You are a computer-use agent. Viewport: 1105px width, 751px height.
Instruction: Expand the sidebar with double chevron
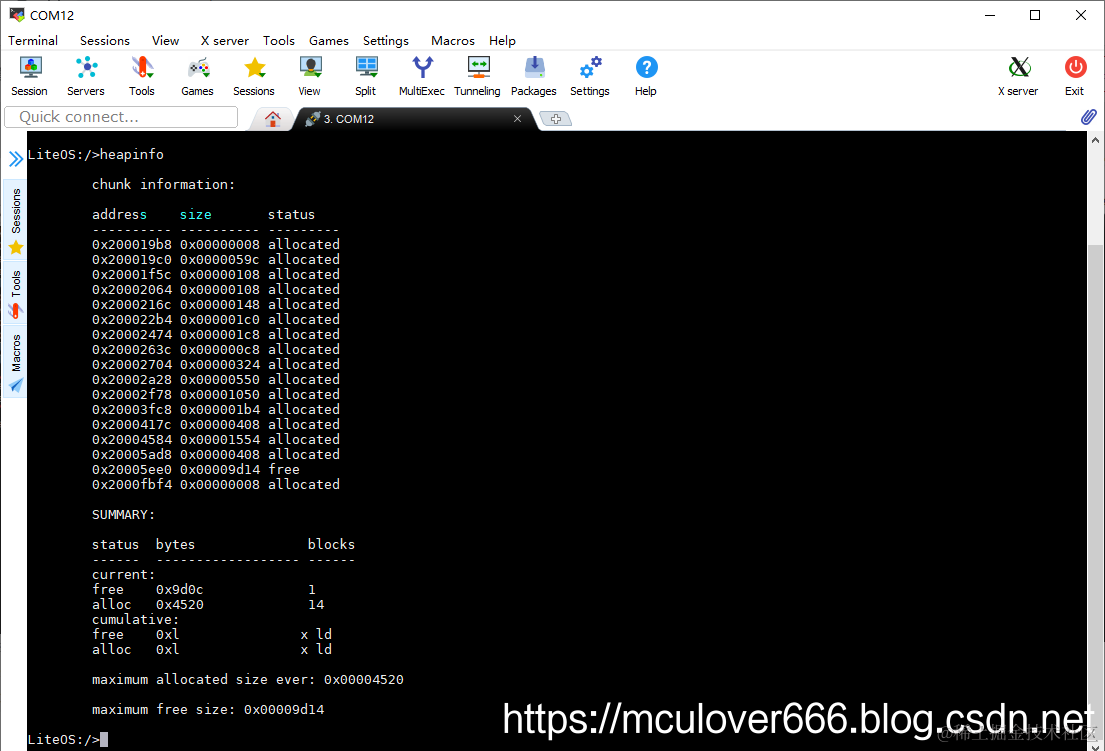tap(16, 159)
